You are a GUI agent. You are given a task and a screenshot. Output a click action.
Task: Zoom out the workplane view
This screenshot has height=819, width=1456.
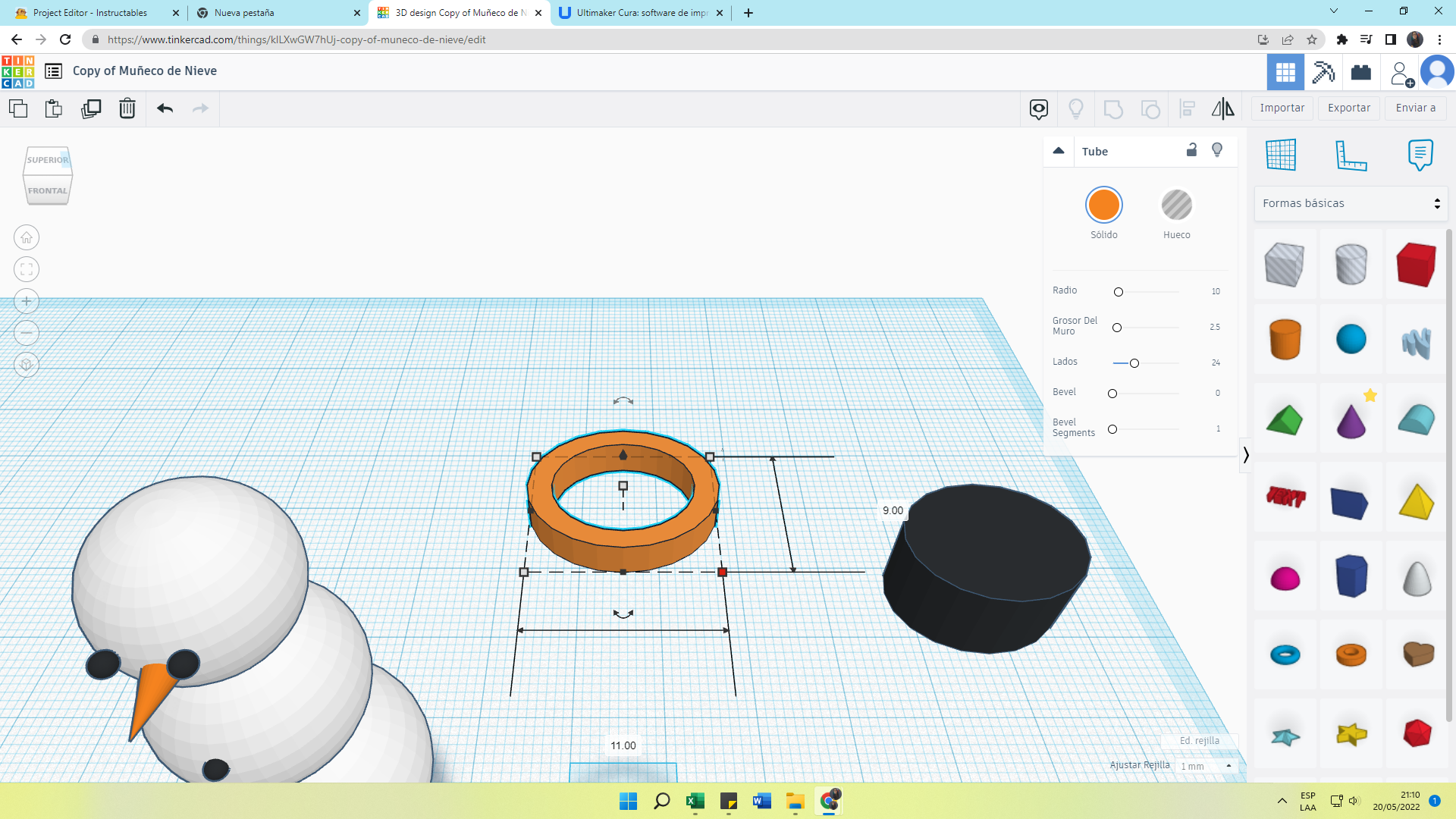pos(27,333)
